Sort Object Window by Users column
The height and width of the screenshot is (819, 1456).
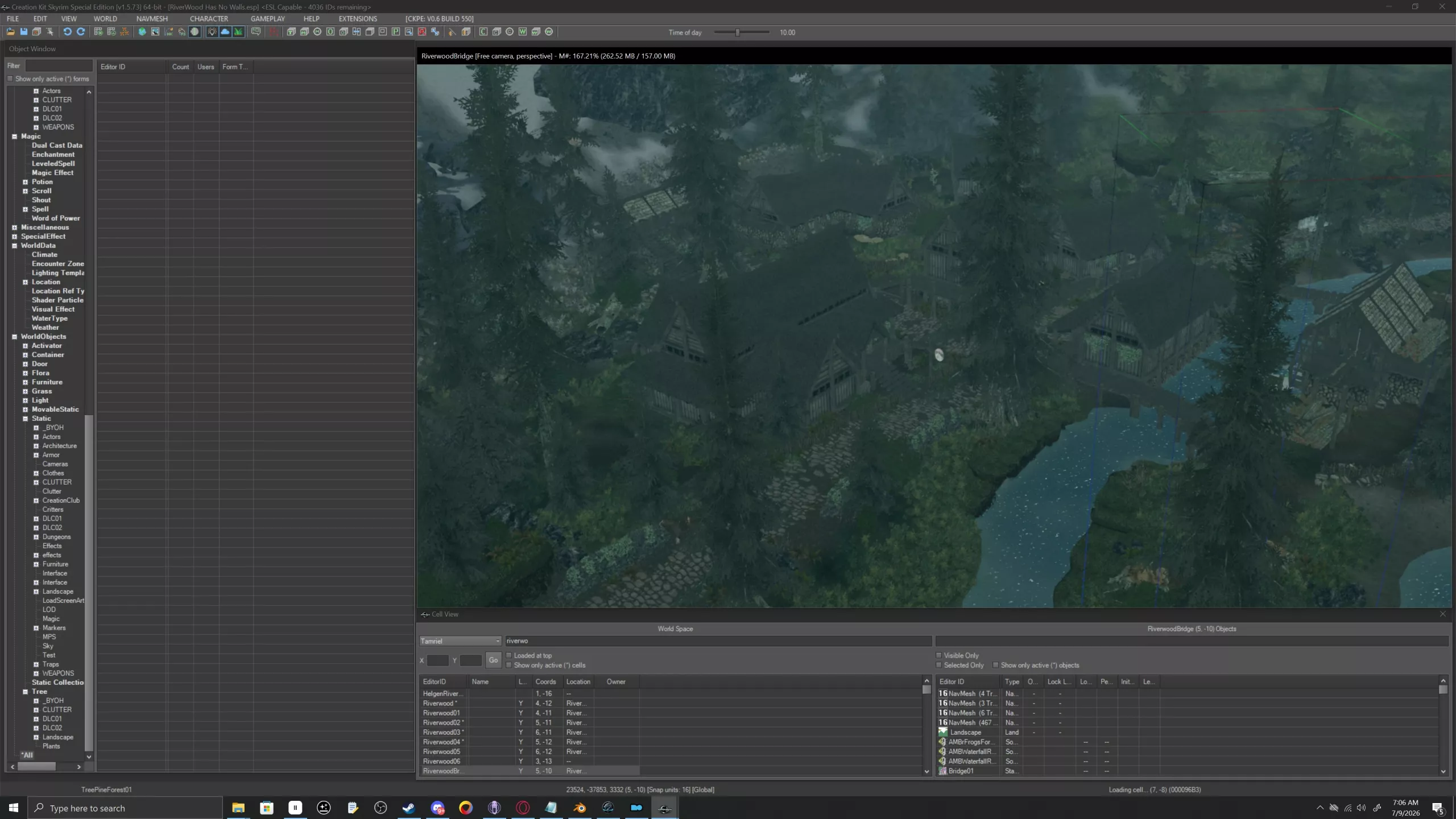pyautogui.click(x=206, y=67)
